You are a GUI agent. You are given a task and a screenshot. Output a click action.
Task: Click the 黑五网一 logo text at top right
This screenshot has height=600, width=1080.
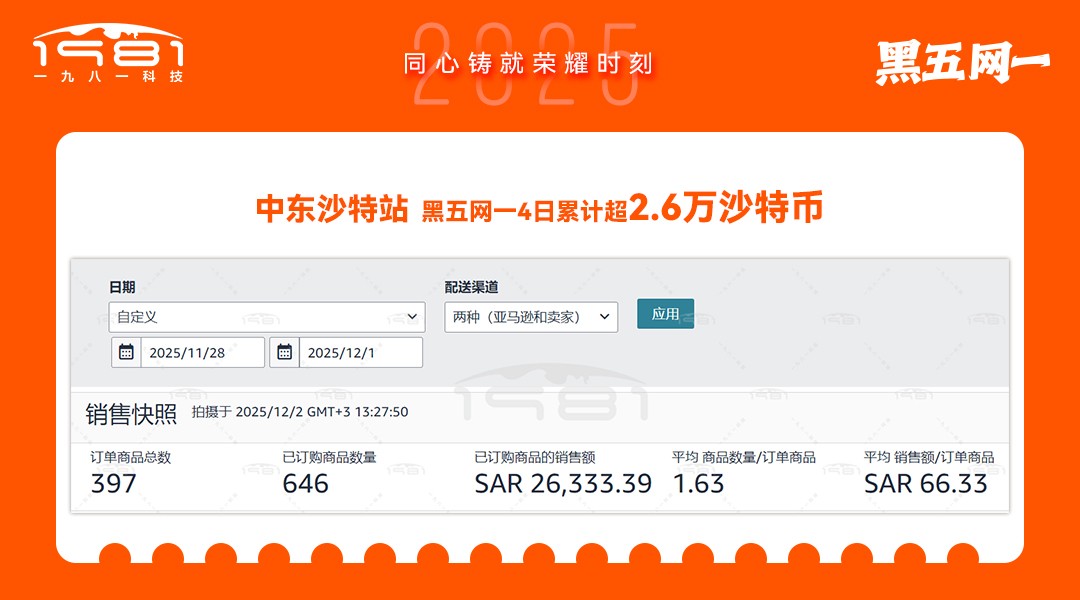962,63
